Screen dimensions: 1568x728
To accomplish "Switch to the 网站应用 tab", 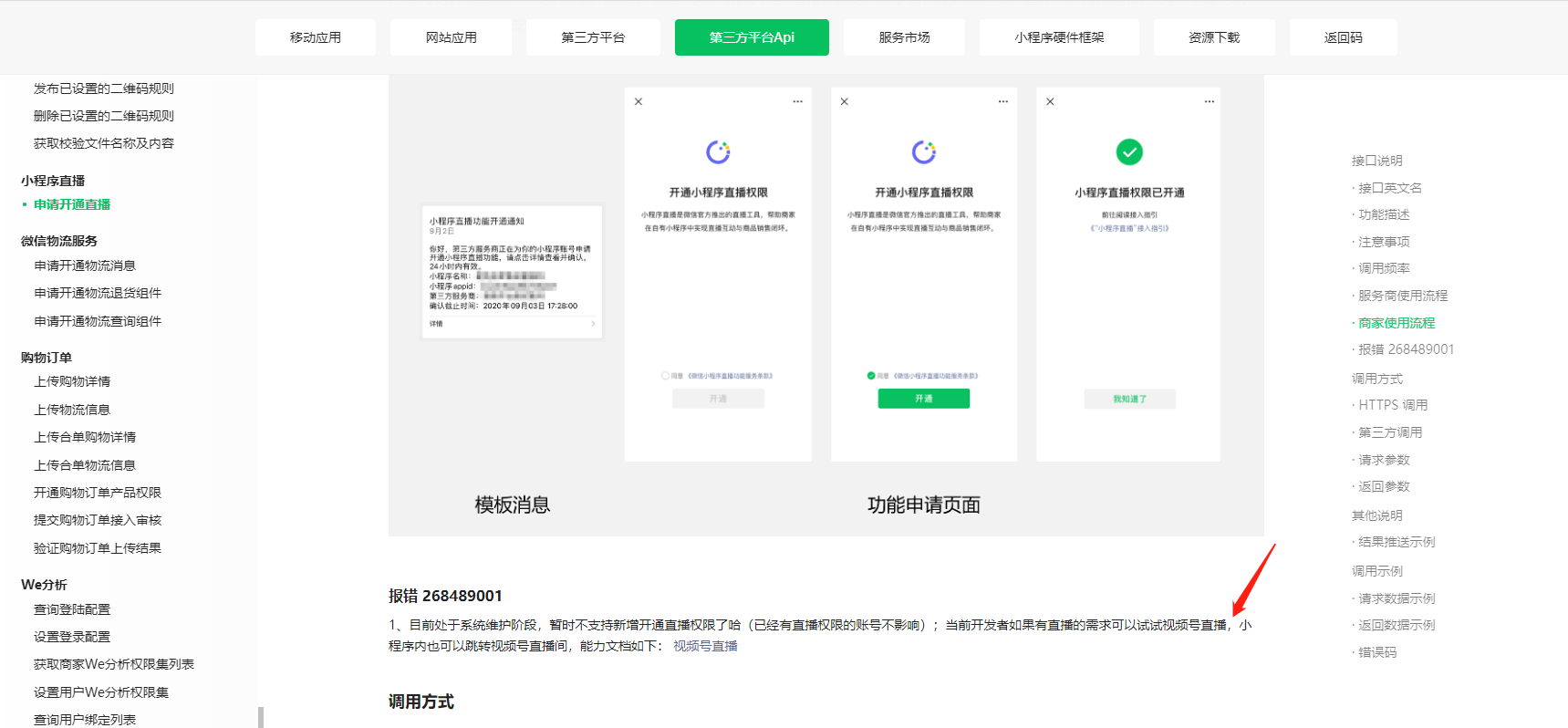I will [452, 37].
